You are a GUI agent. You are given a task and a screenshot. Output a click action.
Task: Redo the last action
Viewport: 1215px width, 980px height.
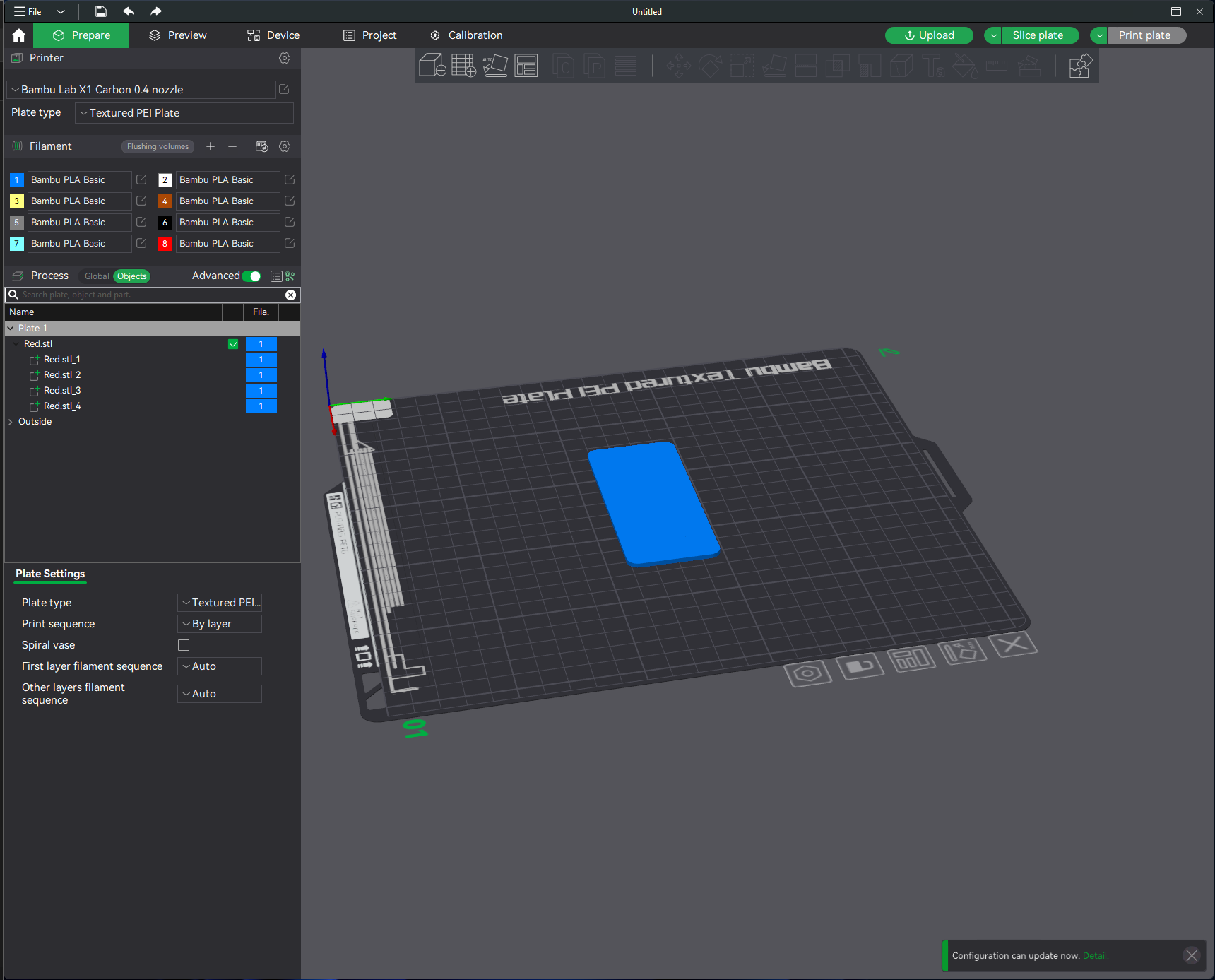(x=156, y=11)
